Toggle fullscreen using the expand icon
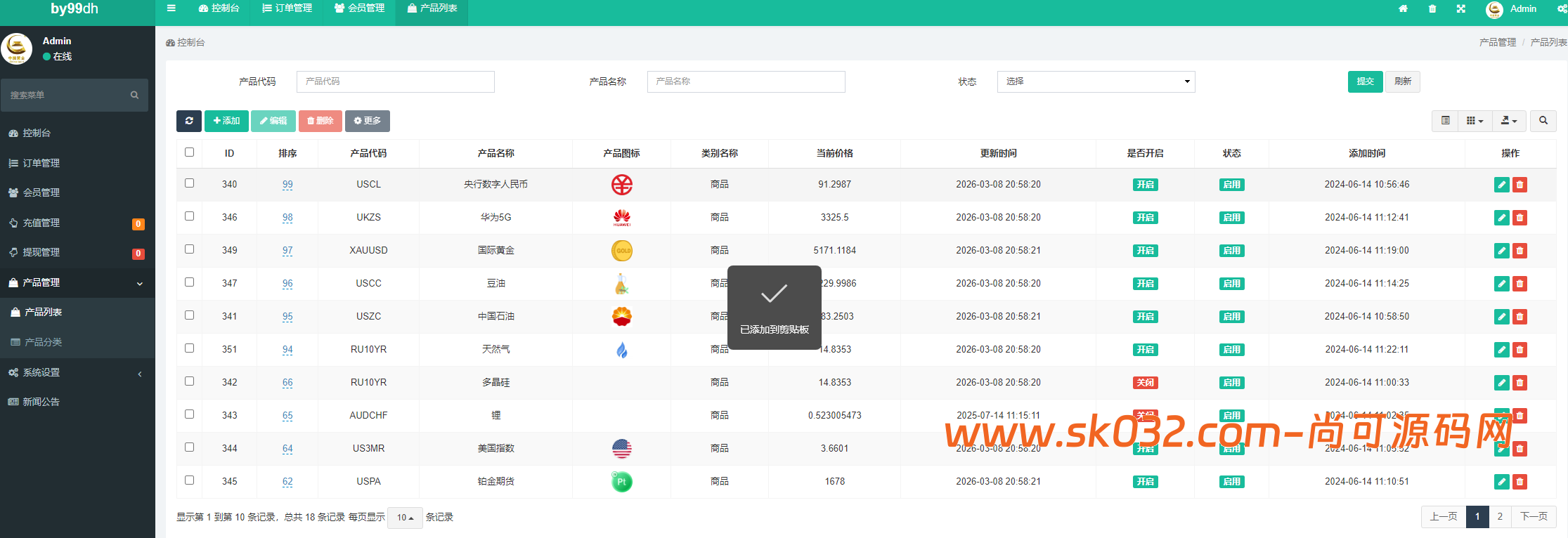The width and height of the screenshot is (1568, 538). (1461, 9)
